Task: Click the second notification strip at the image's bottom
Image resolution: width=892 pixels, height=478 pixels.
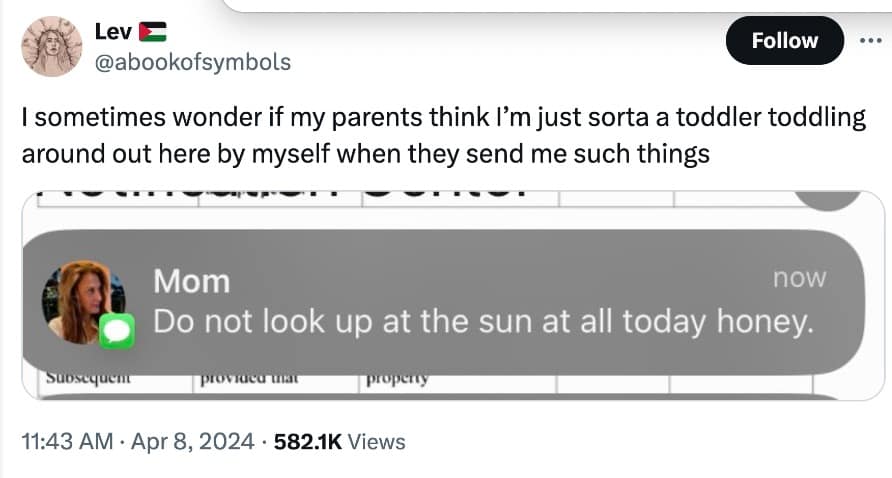Action: [440, 396]
